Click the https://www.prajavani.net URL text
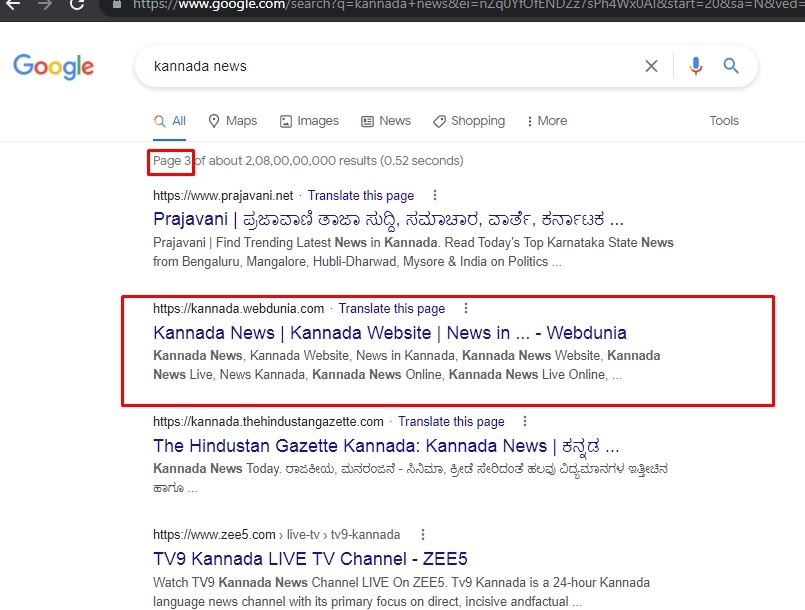 pyautogui.click(x=223, y=196)
